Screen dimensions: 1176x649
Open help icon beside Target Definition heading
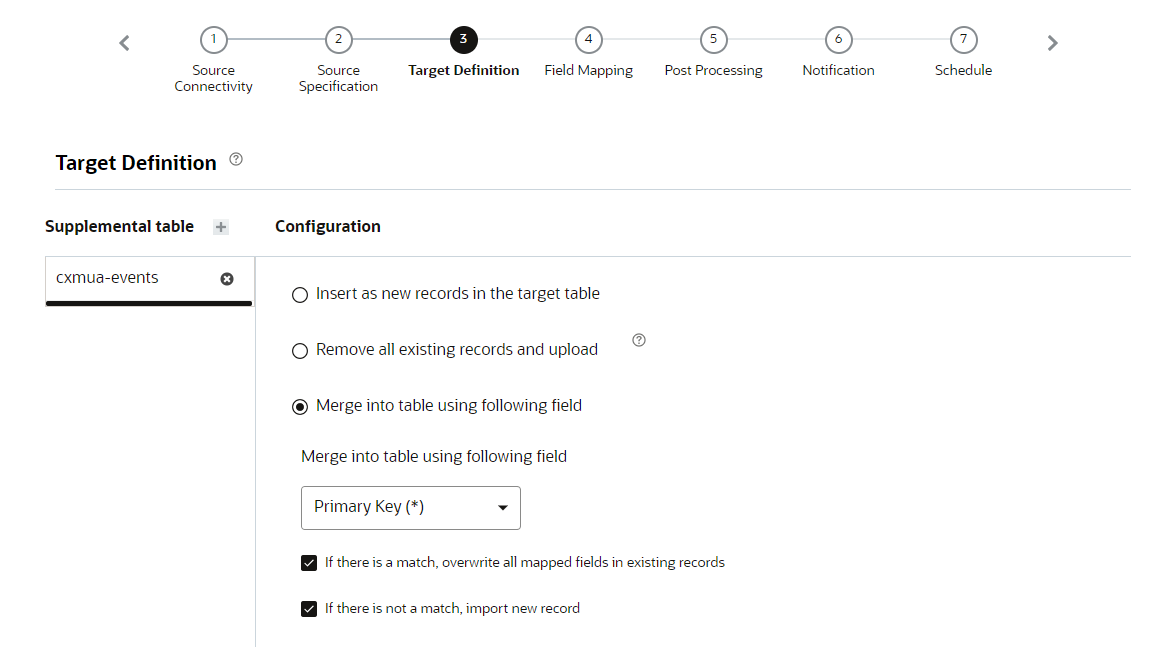pos(236,159)
